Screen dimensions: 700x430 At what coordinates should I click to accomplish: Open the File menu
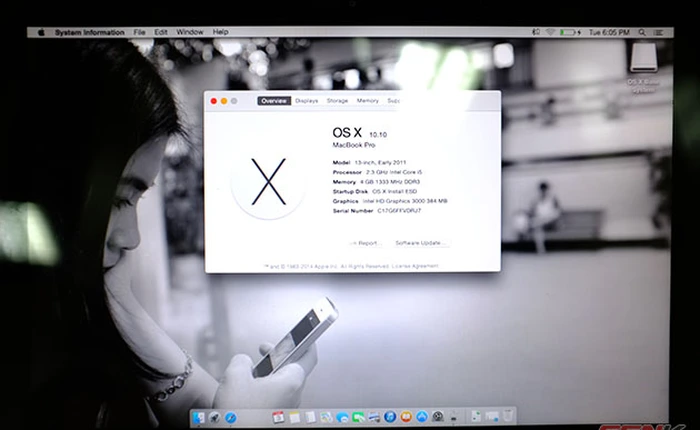[x=139, y=32]
